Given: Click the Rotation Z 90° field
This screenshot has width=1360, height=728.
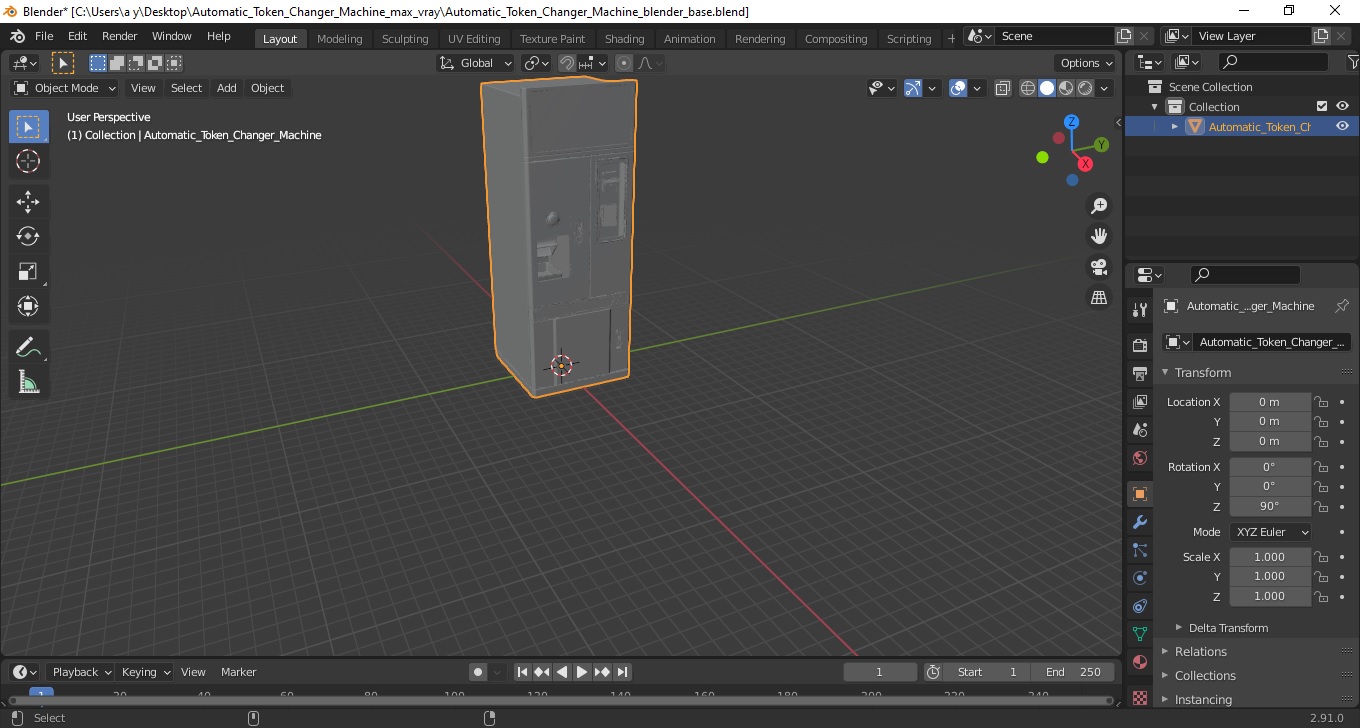Looking at the screenshot, I should pyautogui.click(x=1269, y=506).
